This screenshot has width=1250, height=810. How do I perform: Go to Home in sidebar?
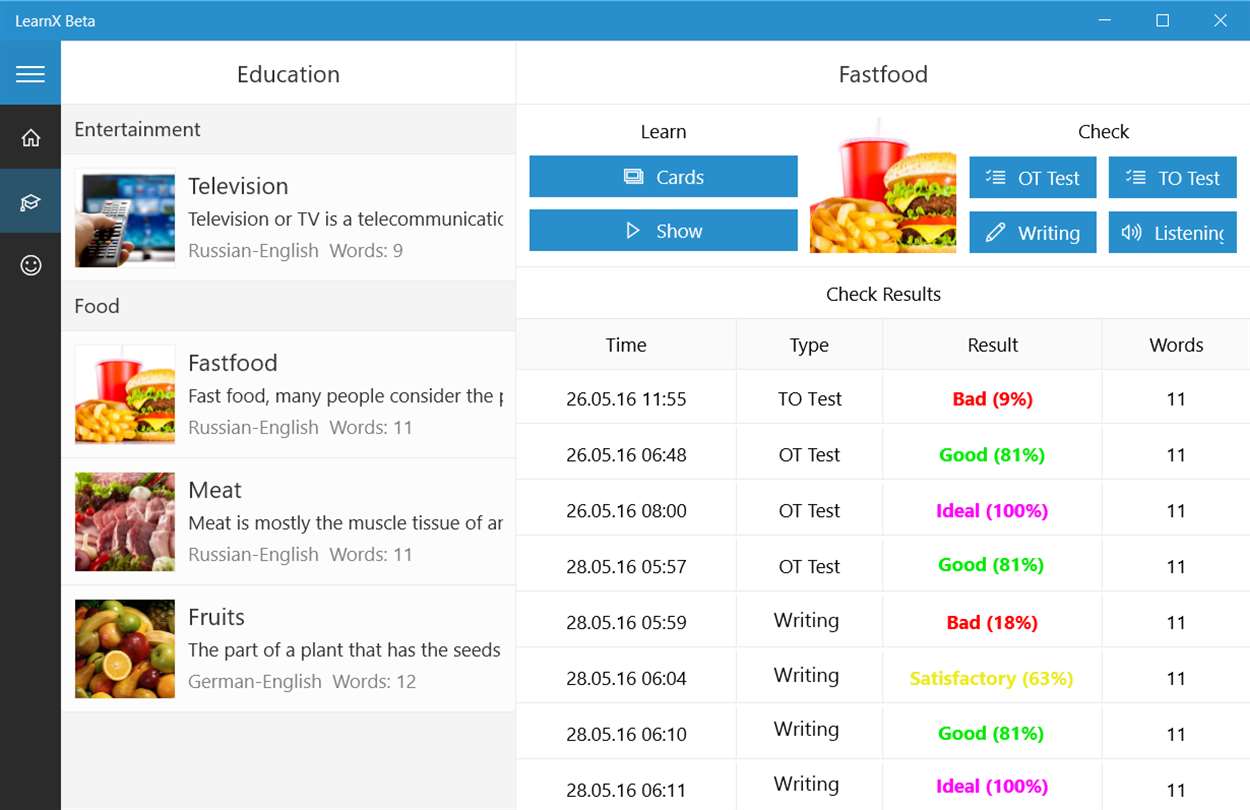pyautogui.click(x=30, y=138)
